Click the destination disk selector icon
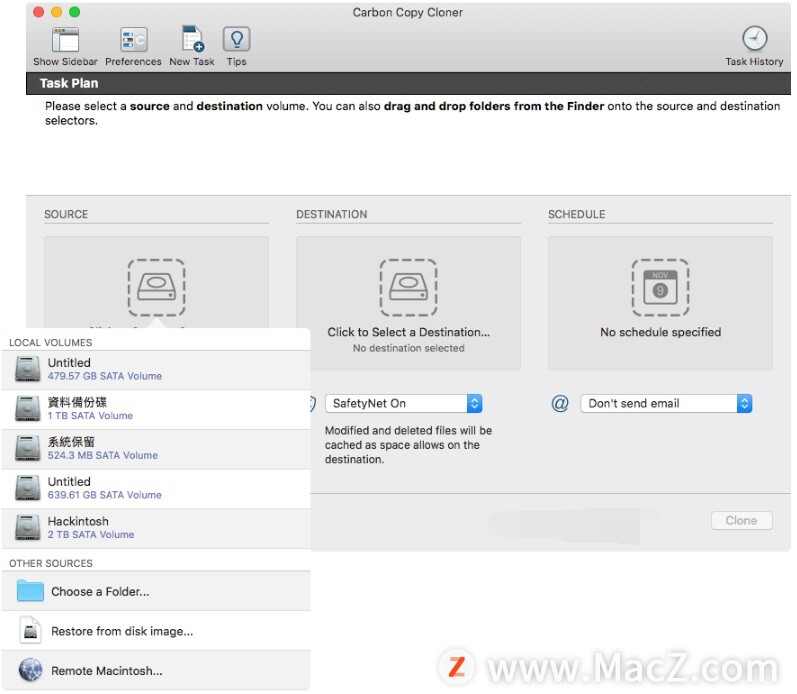The image size is (797, 694). [x=408, y=288]
